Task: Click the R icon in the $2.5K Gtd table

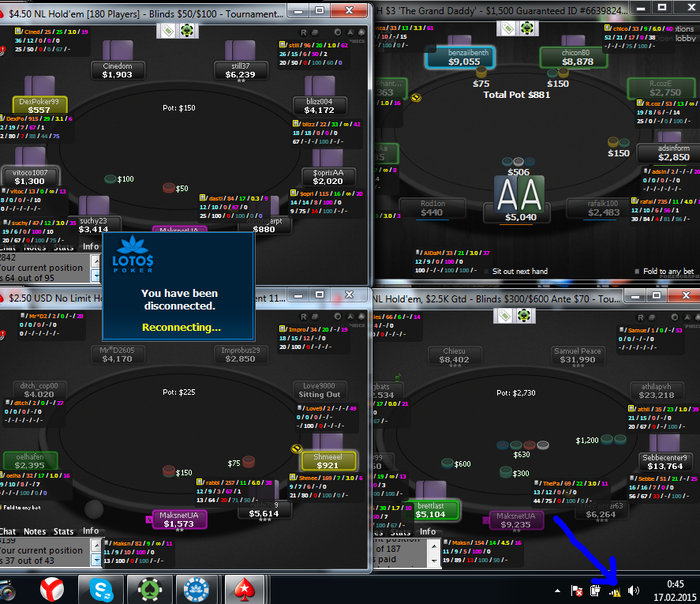Action: pyautogui.click(x=640, y=317)
